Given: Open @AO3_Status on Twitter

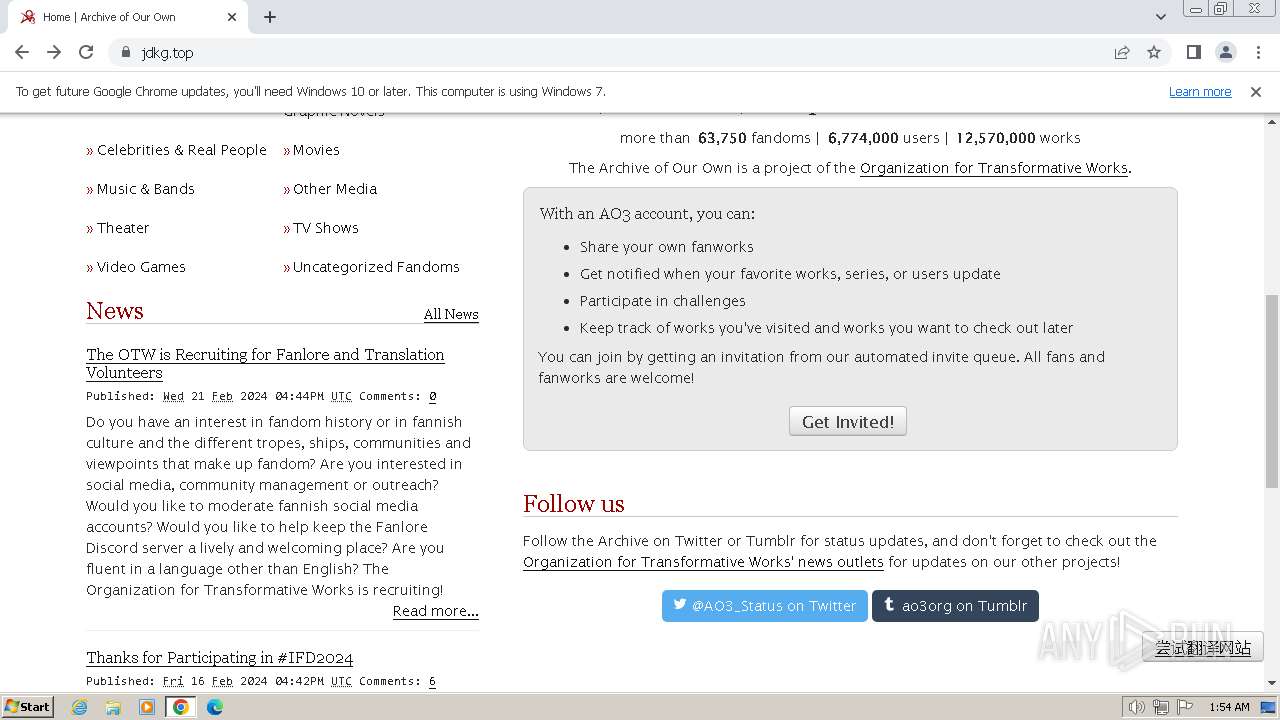Looking at the screenshot, I should pyautogui.click(x=765, y=606).
